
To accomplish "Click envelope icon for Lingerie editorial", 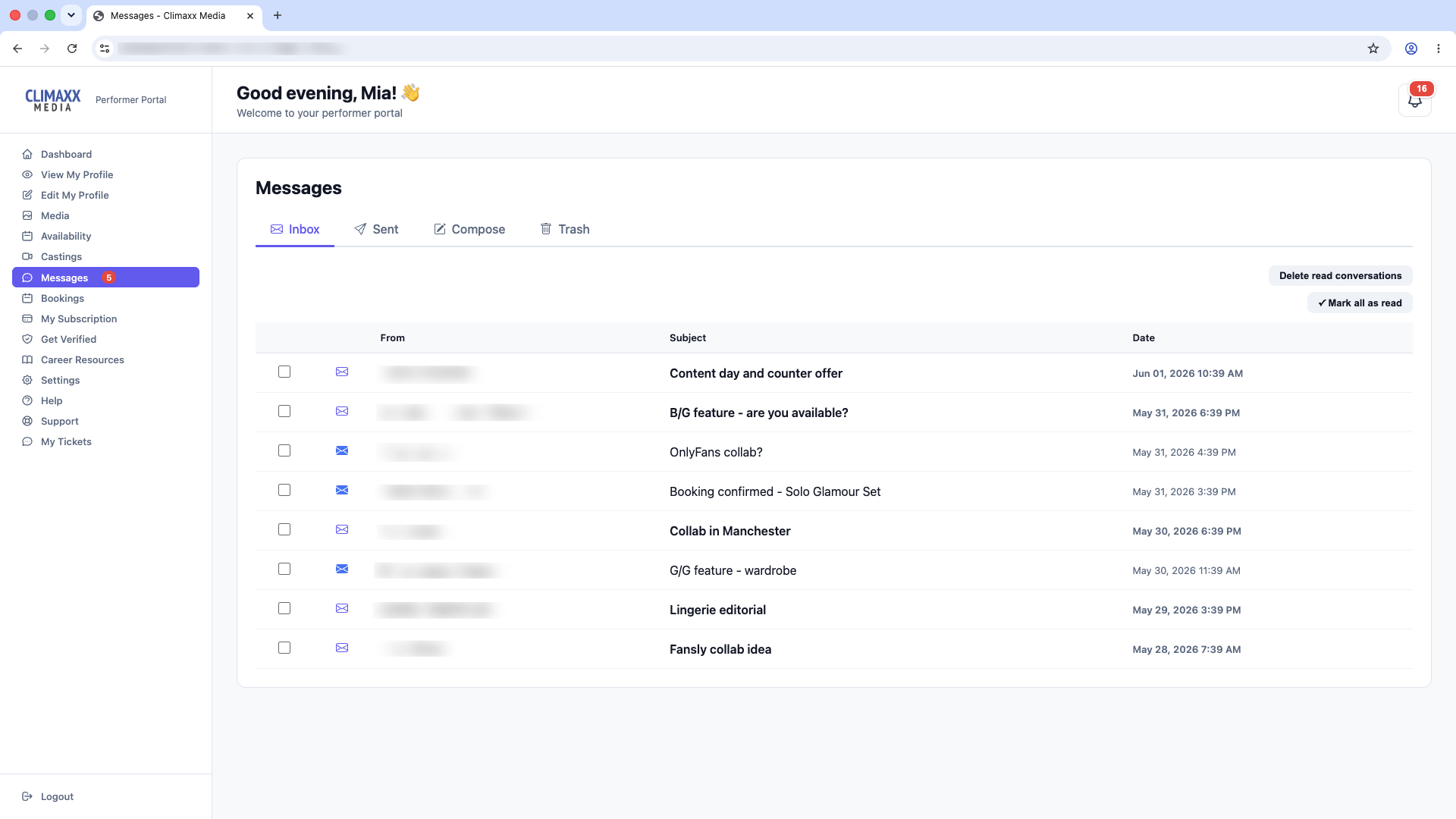I will [342, 608].
